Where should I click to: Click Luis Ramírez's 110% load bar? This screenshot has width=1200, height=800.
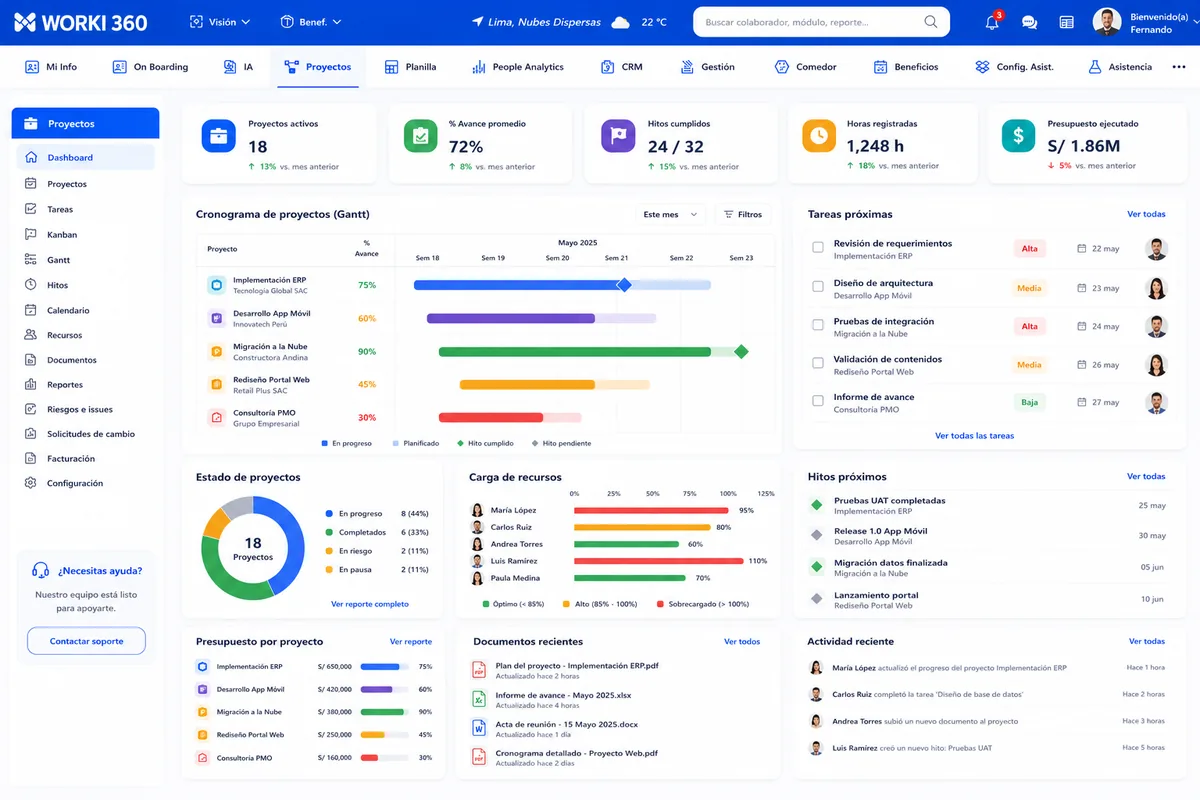[x=659, y=561]
